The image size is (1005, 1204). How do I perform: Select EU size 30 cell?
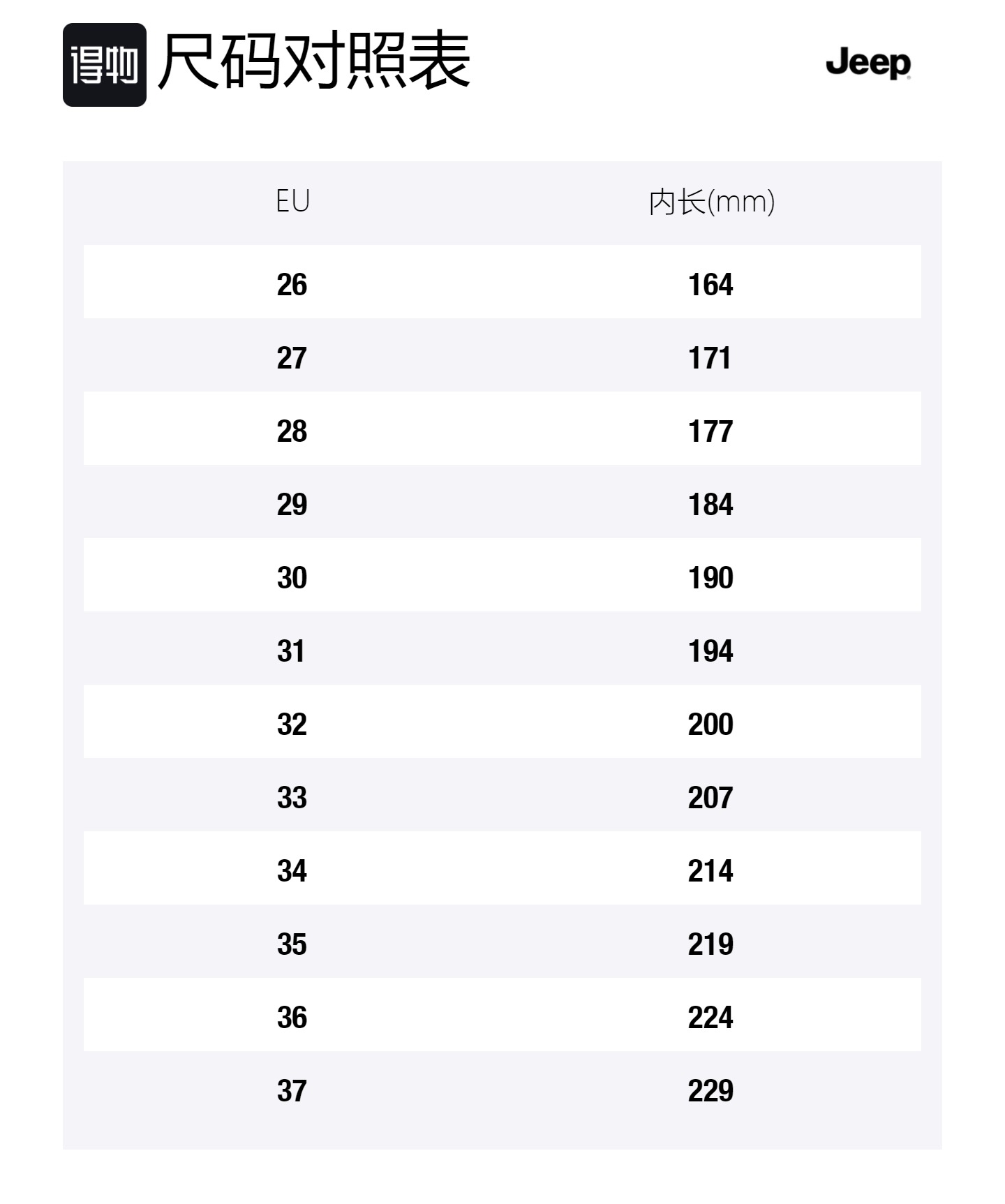point(292,578)
